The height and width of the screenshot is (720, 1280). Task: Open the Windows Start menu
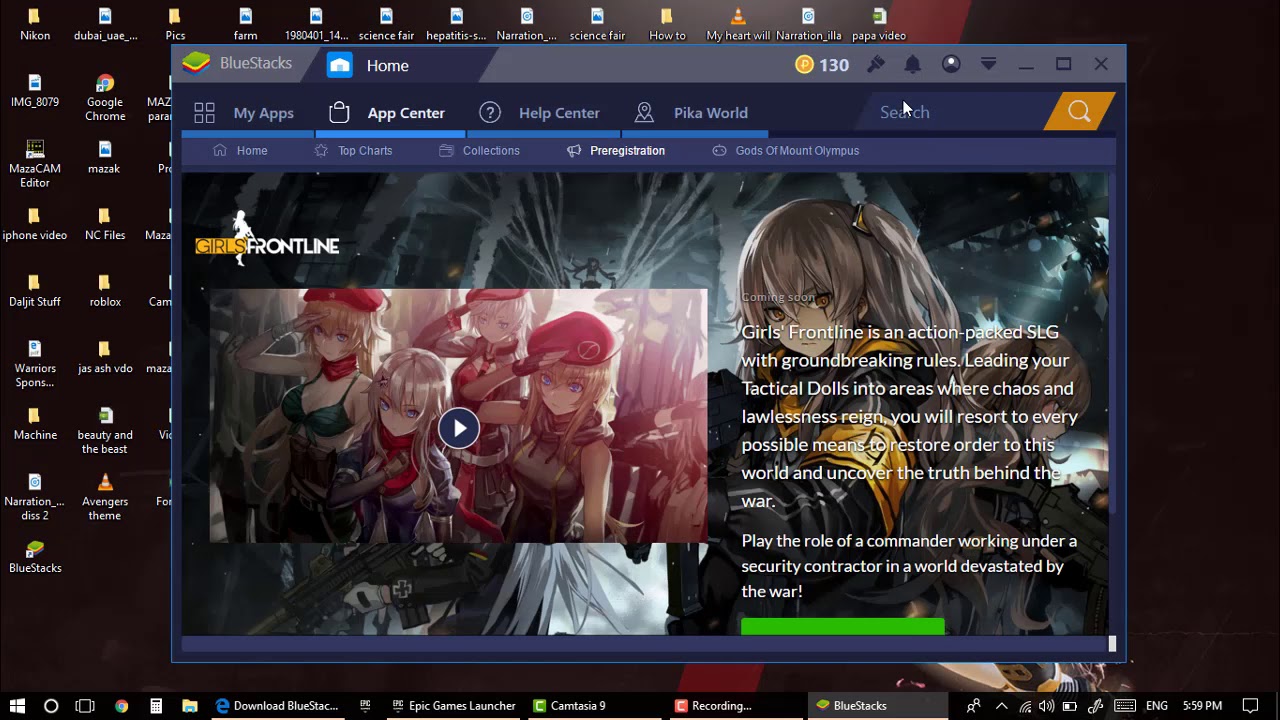pos(17,705)
